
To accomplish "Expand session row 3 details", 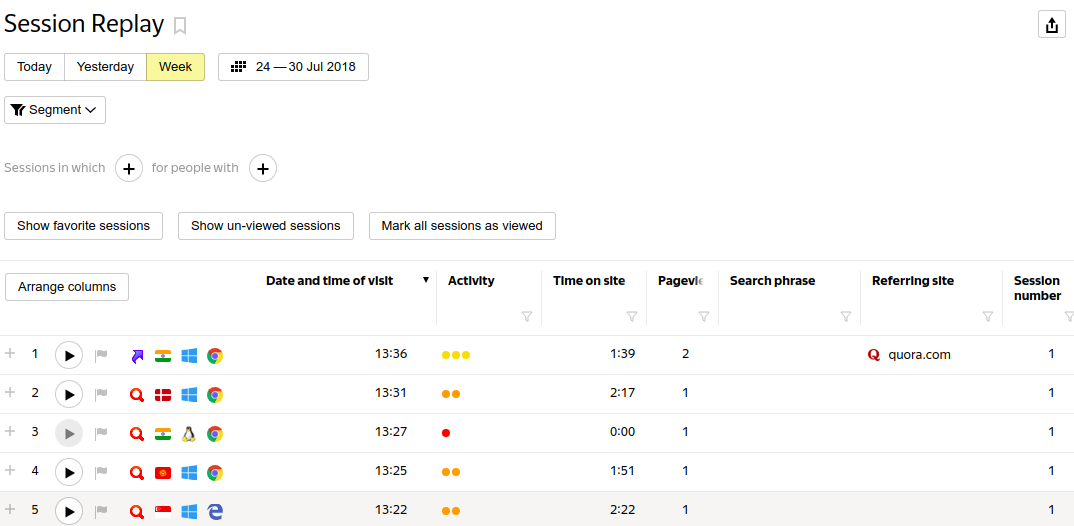I will (x=10, y=431).
